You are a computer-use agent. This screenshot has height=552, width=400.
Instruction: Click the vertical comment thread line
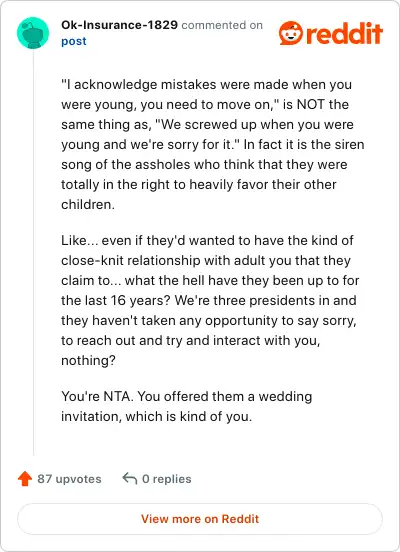[33, 253]
